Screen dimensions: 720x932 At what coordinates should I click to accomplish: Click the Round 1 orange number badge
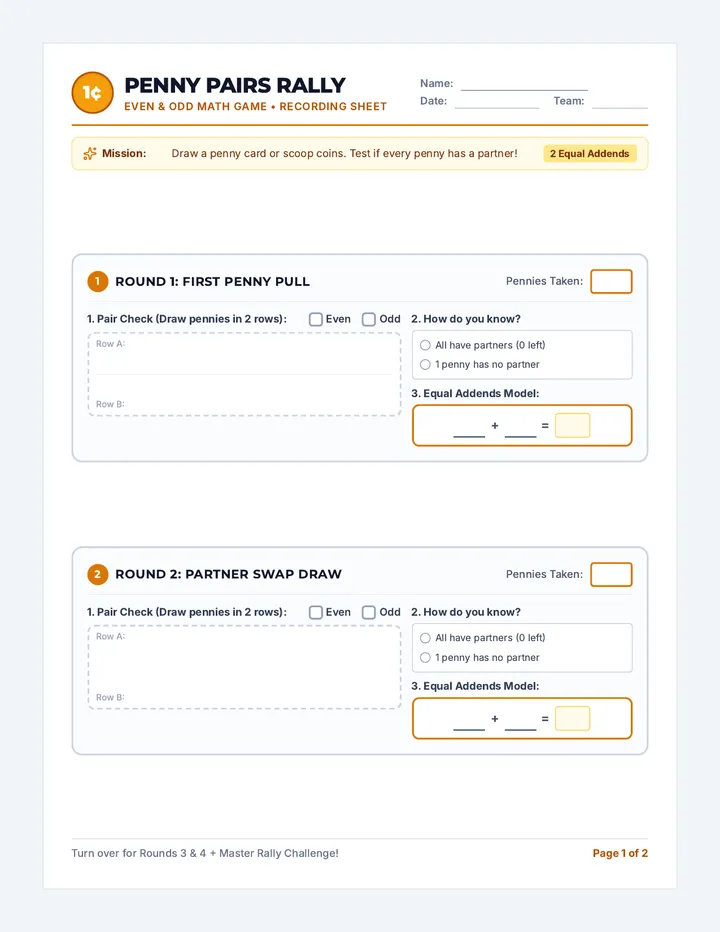98,281
